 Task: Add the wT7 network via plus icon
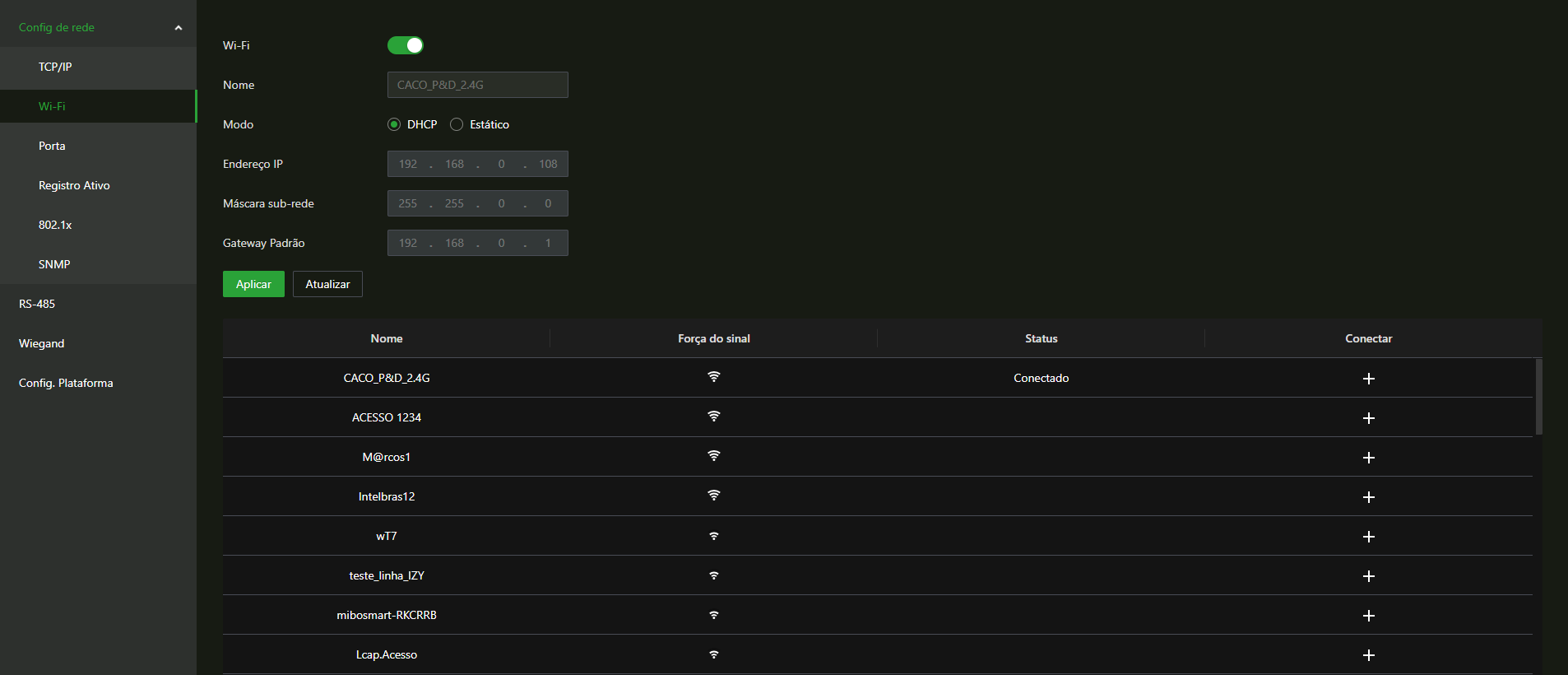[1368, 537]
